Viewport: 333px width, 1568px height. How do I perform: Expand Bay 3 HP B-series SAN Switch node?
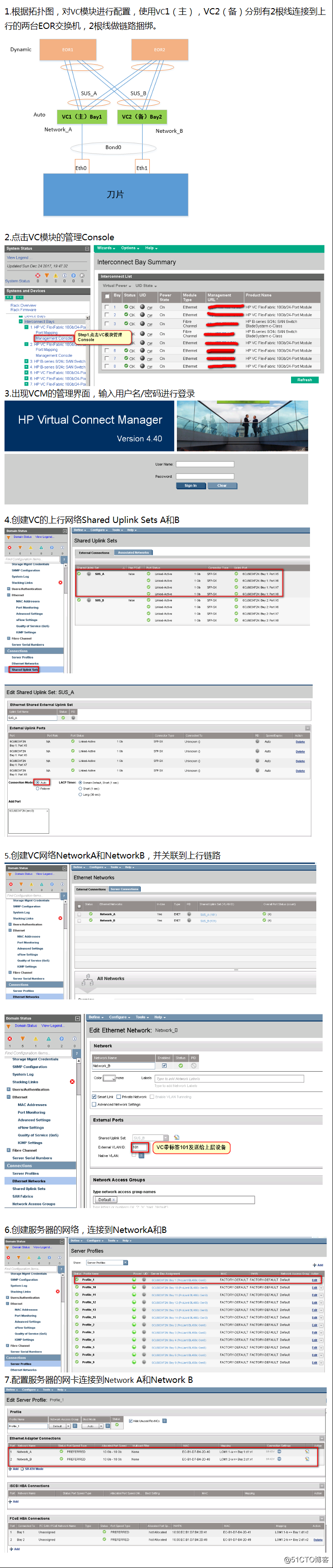click(x=26, y=361)
